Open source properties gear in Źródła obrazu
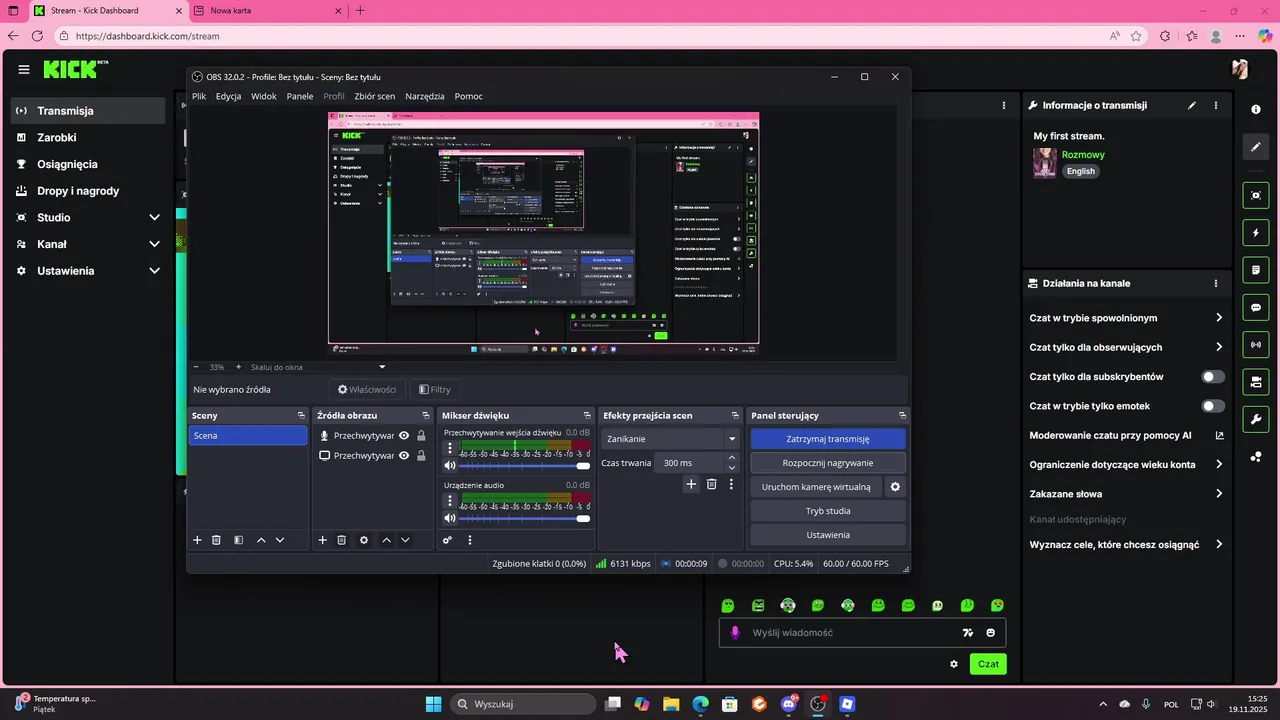 click(x=364, y=540)
